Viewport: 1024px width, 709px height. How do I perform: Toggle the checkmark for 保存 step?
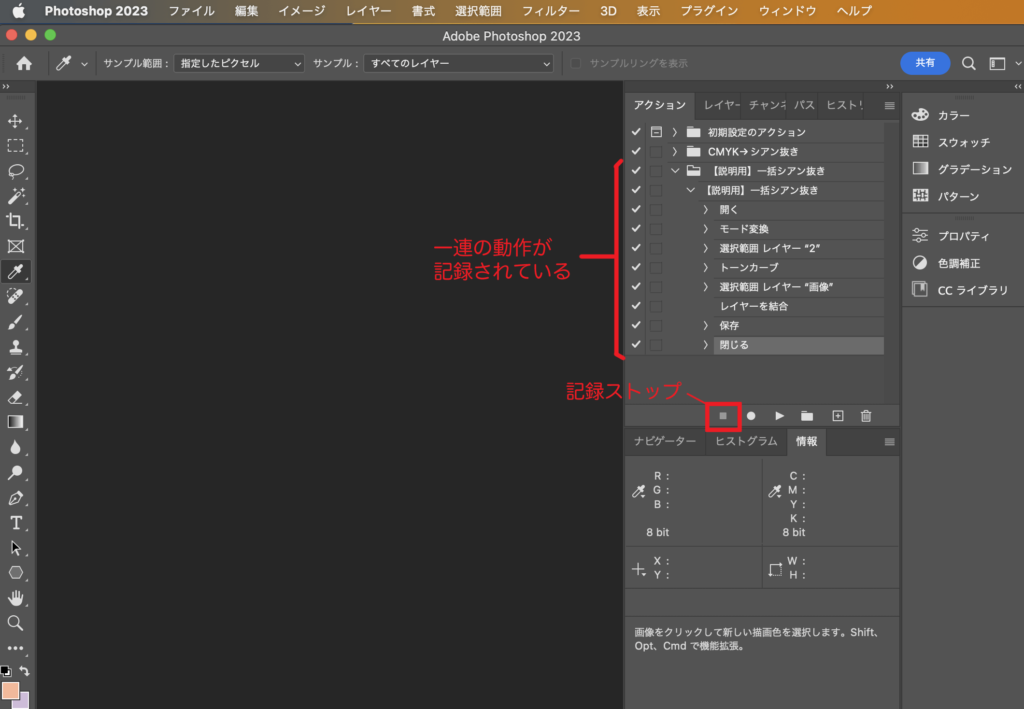[636, 325]
